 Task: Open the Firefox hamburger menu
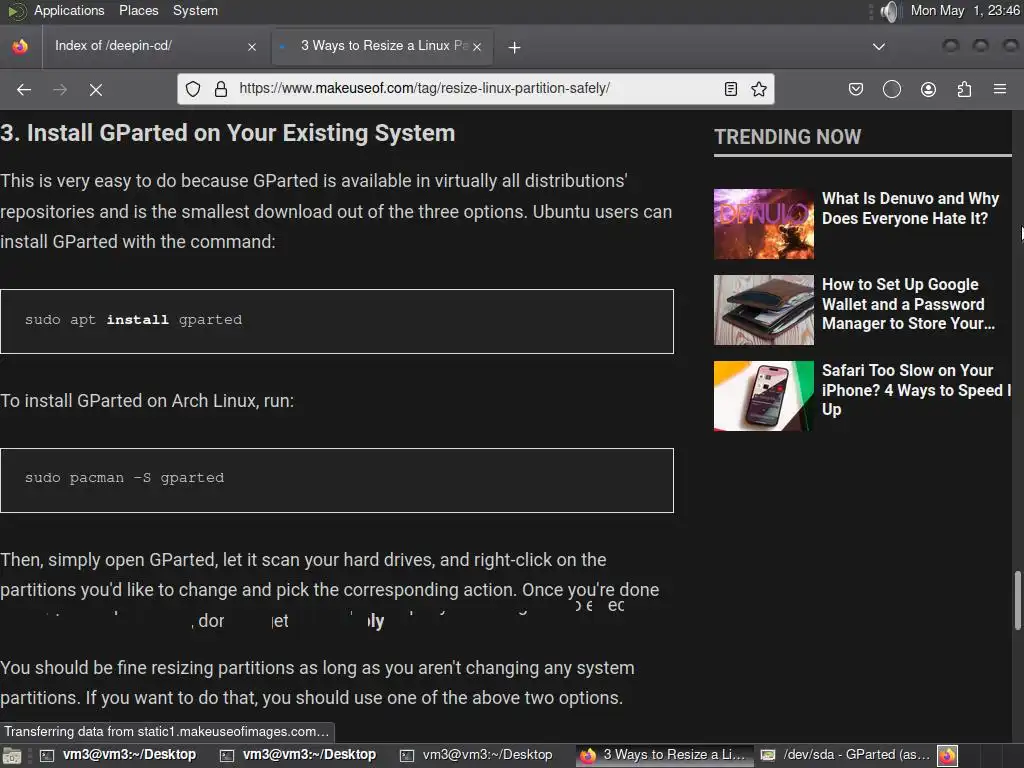(x=1000, y=89)
